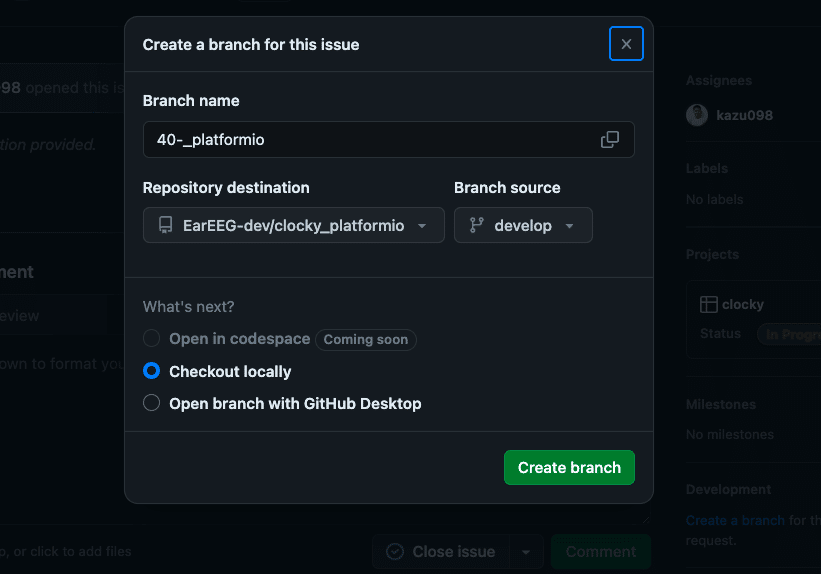821x574 pixels.
Task: Click the Create a branch for this issue title
Action: (x=251, y=45)
